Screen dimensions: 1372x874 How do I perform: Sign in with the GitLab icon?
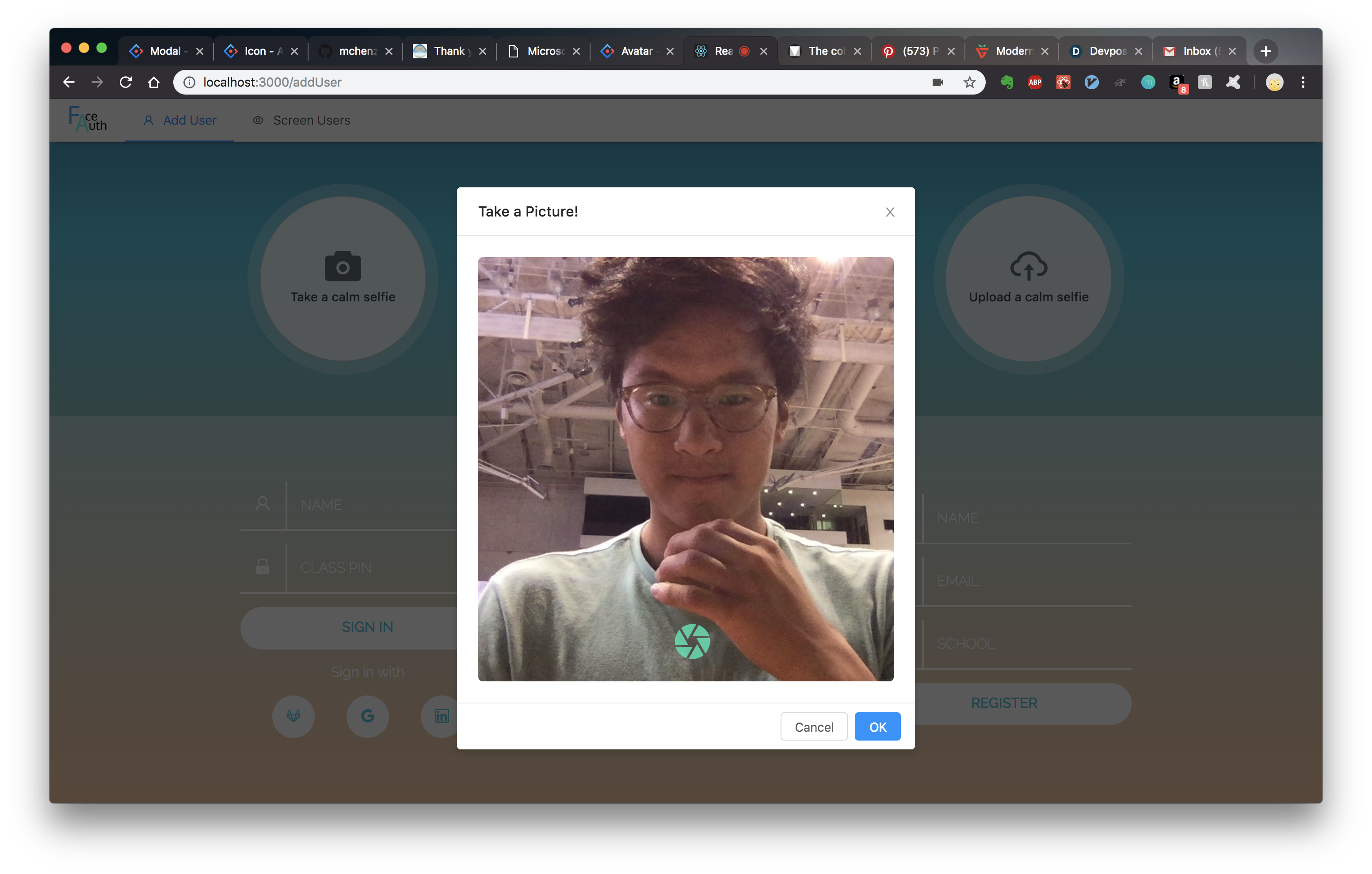pos(293,716)
